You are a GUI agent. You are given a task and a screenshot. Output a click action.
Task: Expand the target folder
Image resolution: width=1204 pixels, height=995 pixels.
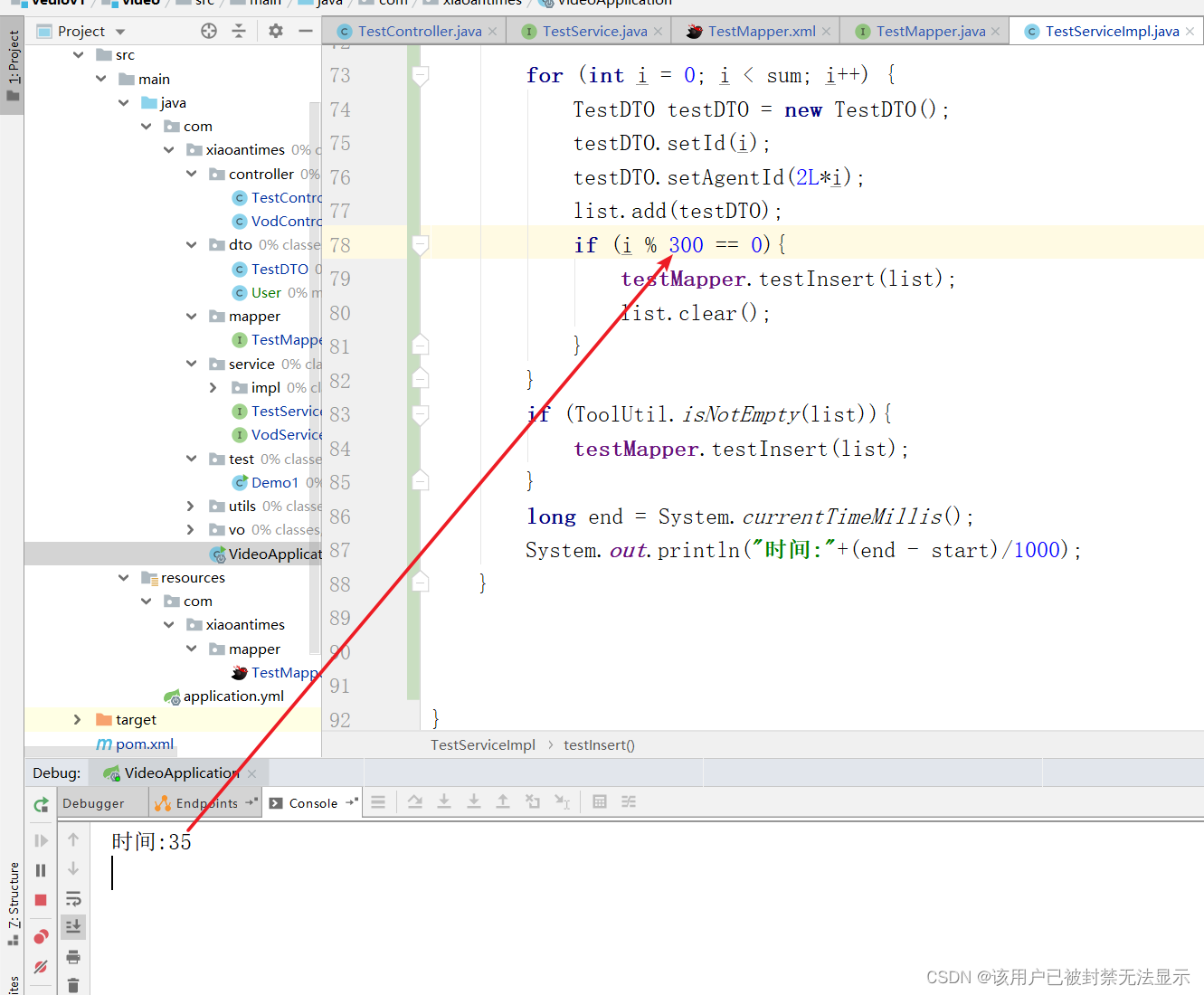[x=78, y=719]
